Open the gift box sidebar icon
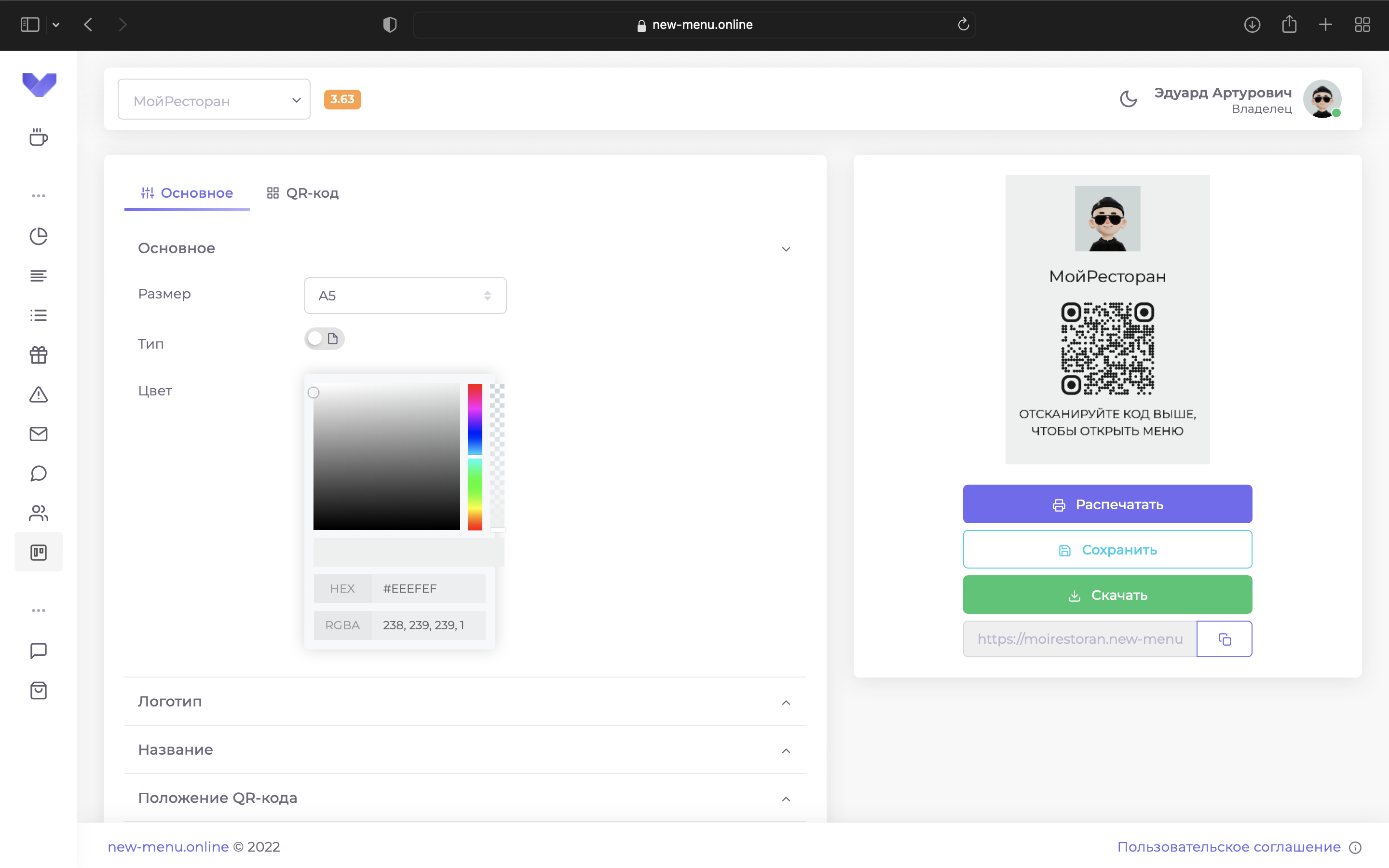The height and width of the screenshot is (868, 1389). 39,355
